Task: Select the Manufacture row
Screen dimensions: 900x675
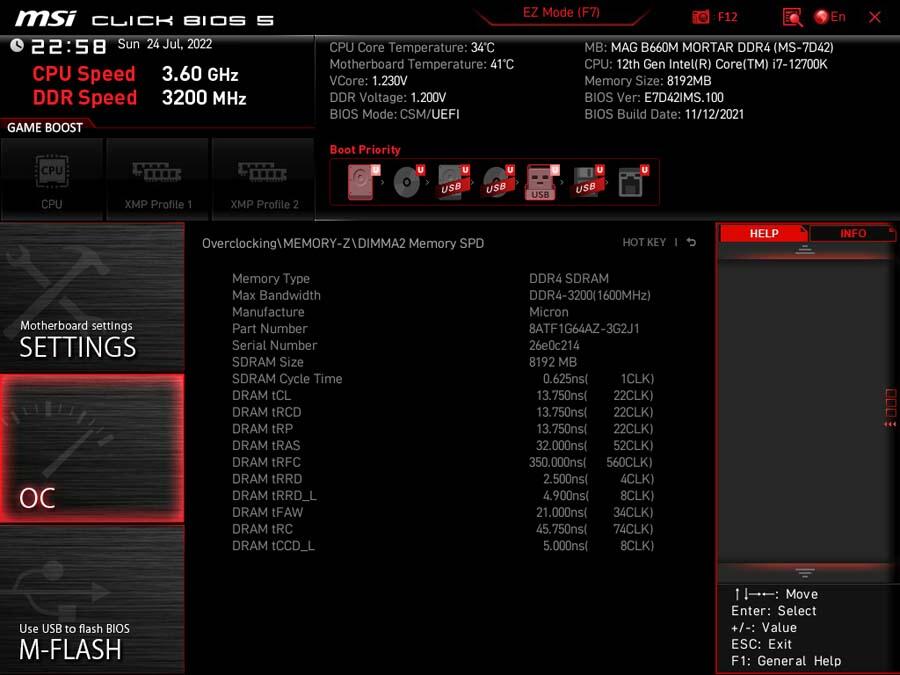Action: [443, 312]
